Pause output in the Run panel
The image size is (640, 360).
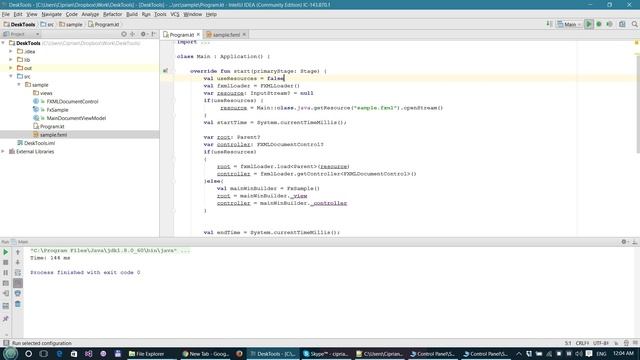coord(6,273)
